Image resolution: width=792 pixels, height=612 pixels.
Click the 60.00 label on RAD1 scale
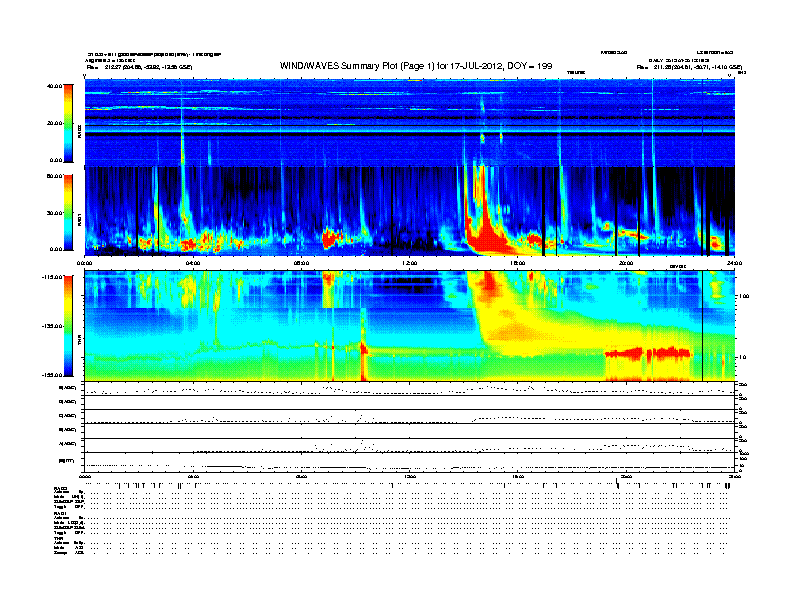(54, 176)
